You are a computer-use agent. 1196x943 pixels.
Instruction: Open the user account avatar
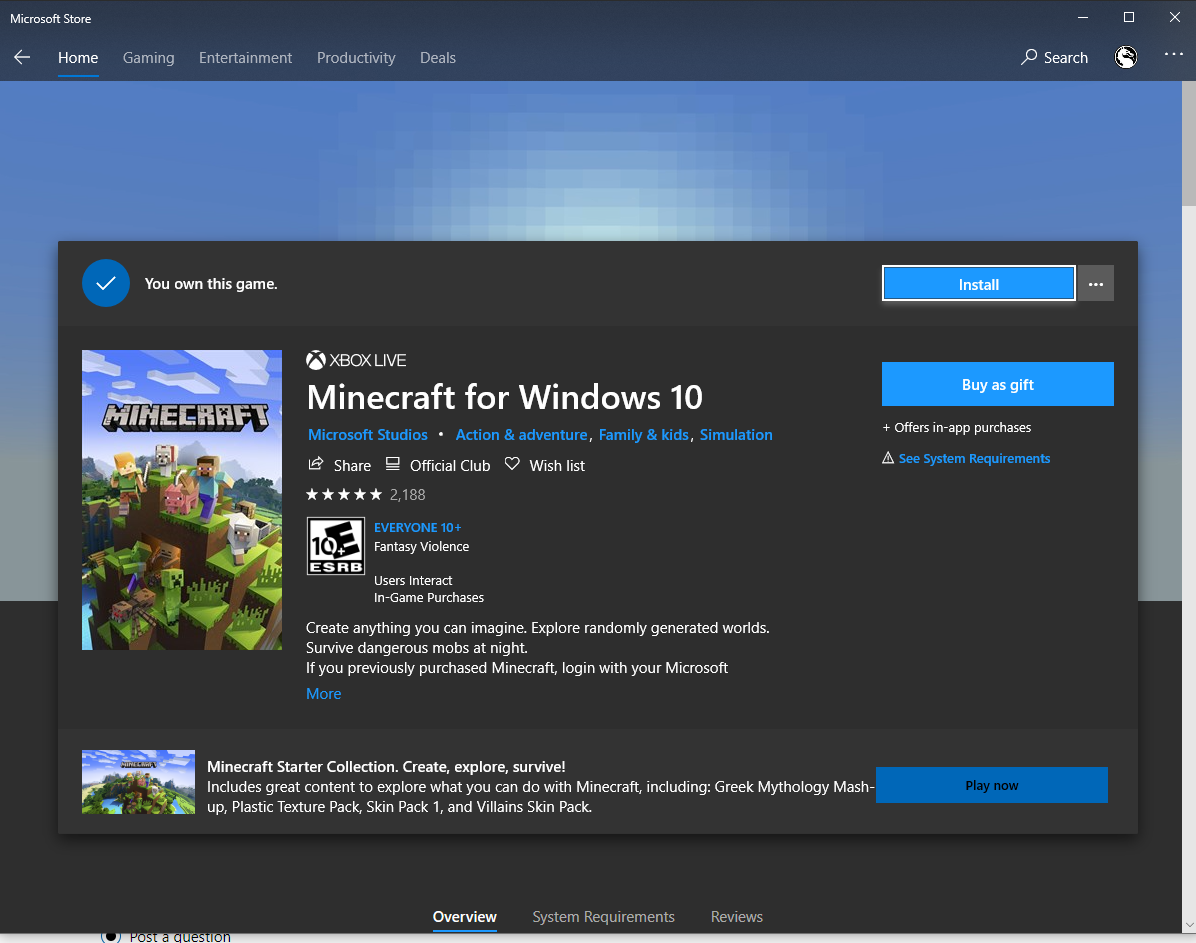coord(1126,57)
